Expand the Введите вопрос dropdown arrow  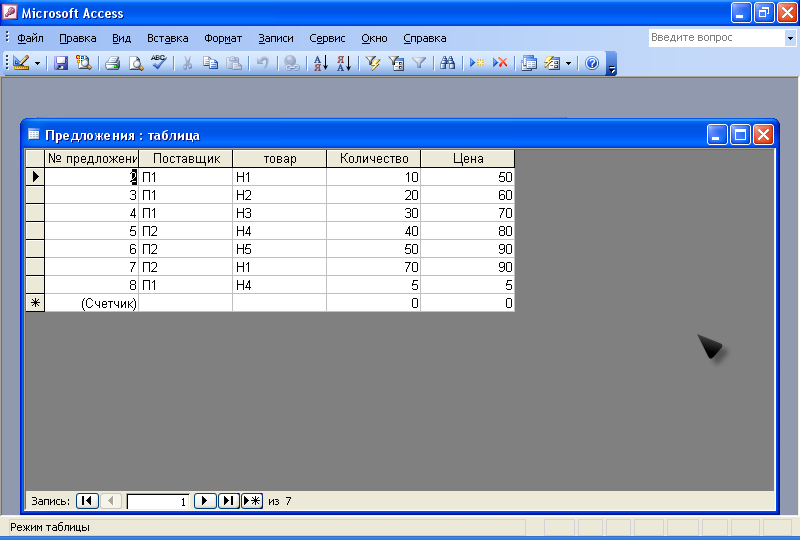(790, 38)
